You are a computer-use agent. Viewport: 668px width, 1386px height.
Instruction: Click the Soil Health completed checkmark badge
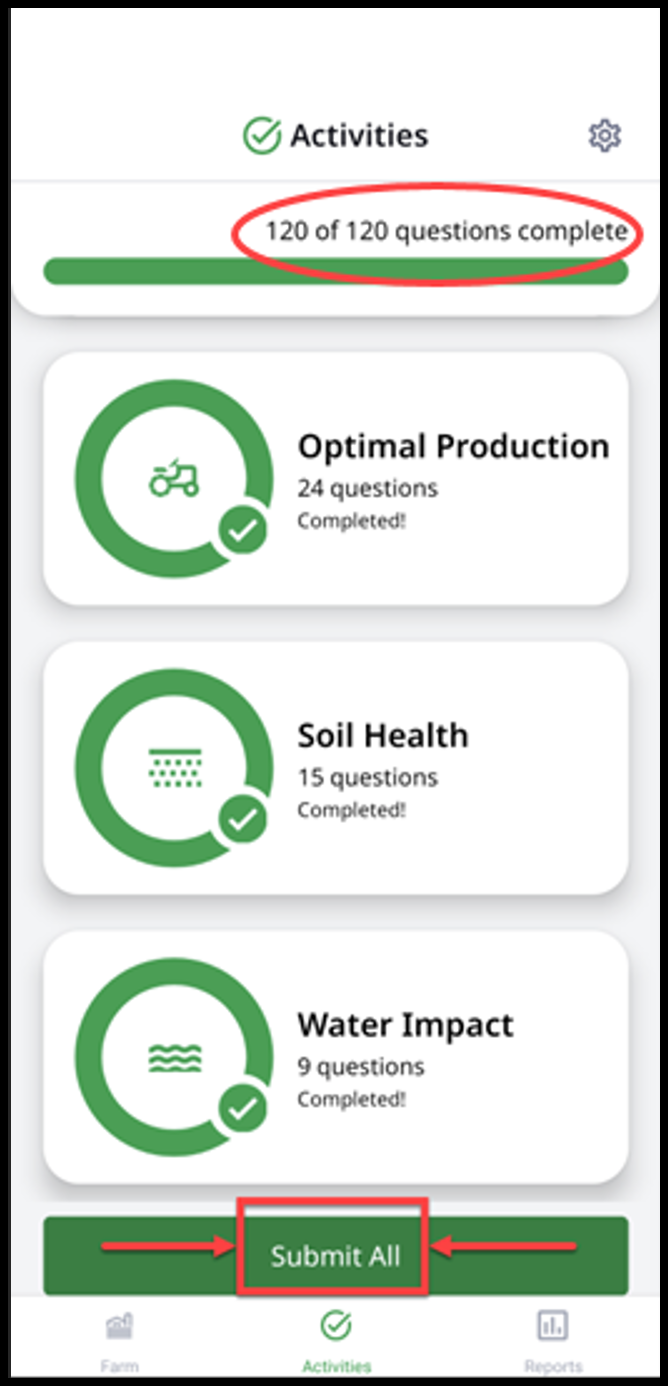[243, 820]
